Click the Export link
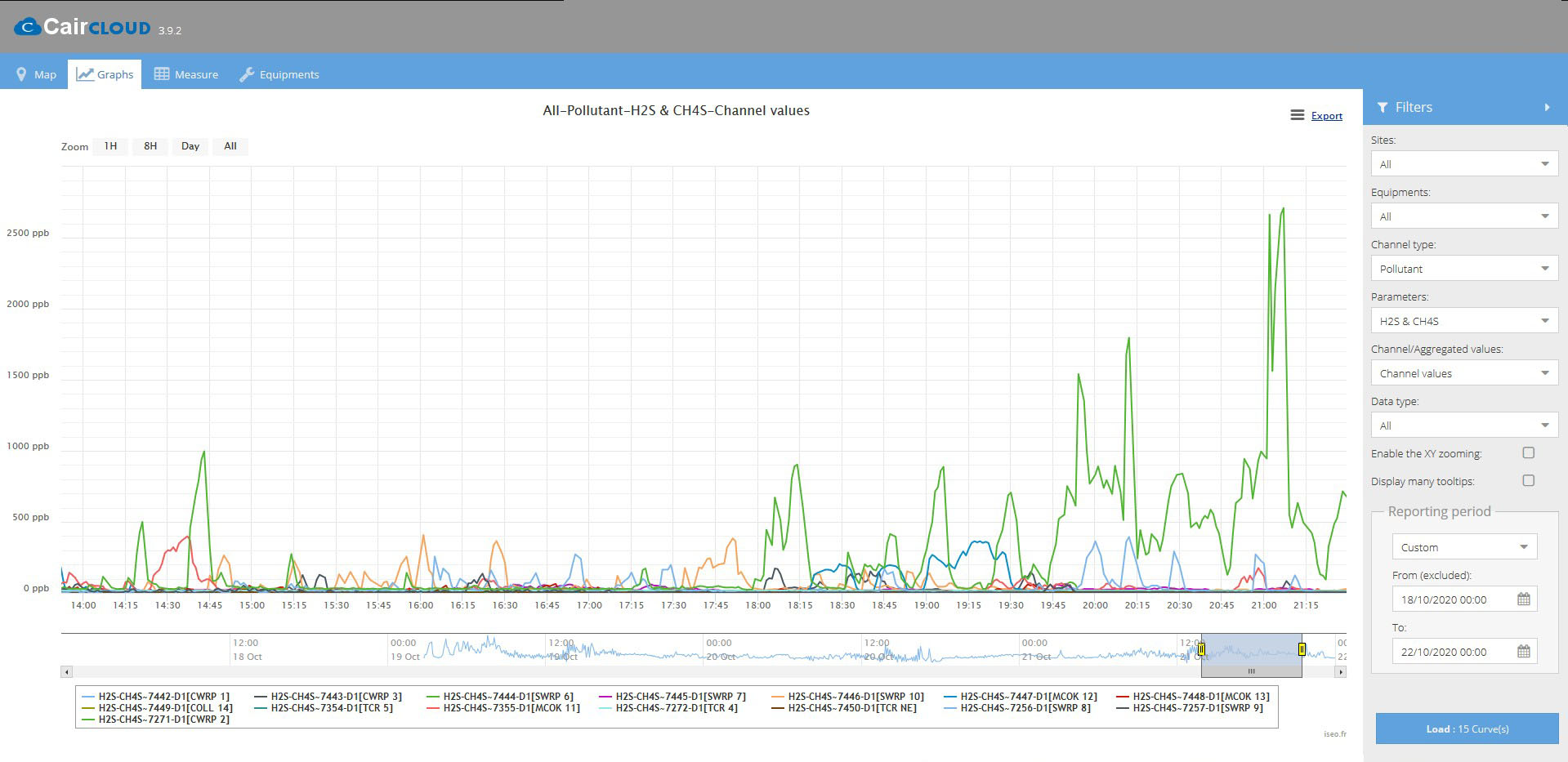 (x=1327, y=116)
